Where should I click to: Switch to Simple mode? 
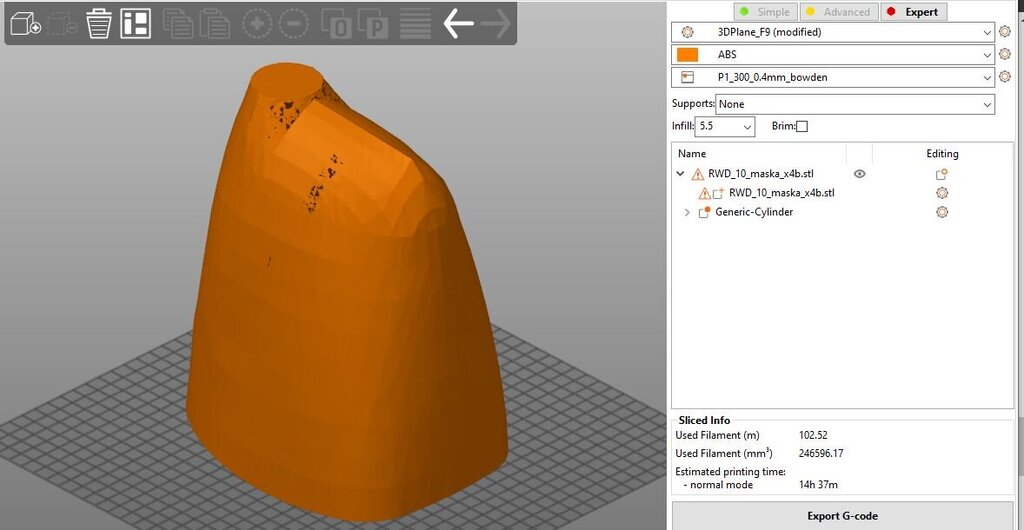pyautogui.click(x=765, y=12)
